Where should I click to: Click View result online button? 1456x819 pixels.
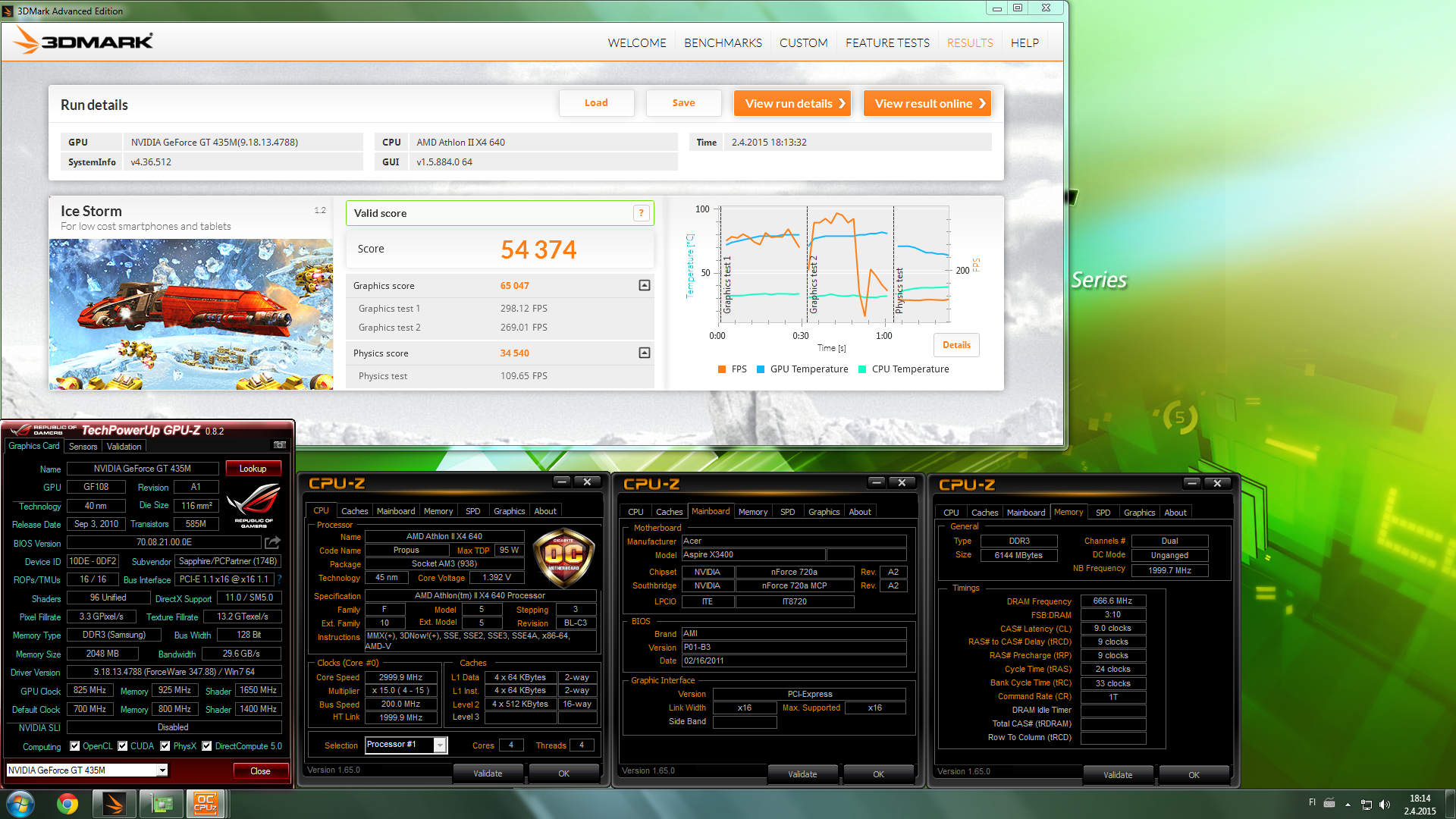(927, 103)
